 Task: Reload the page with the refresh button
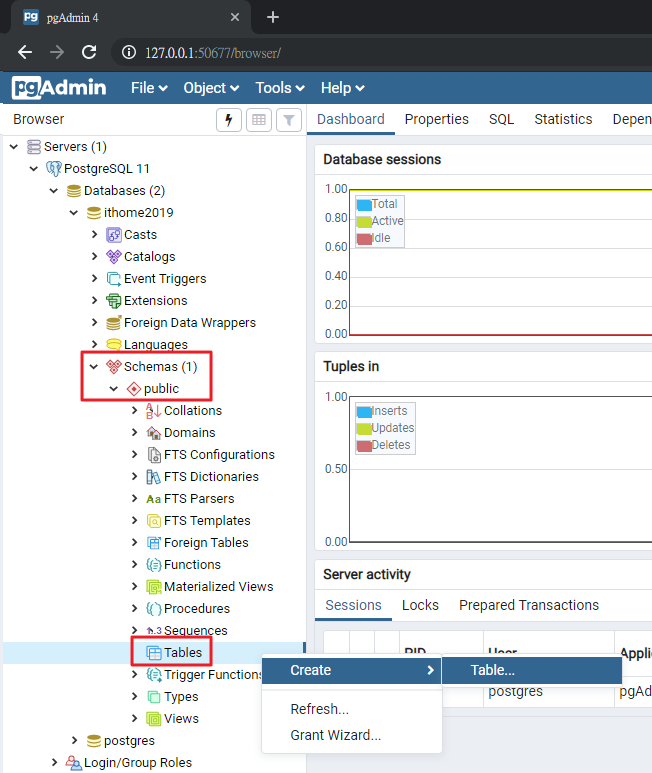[89, 52]
